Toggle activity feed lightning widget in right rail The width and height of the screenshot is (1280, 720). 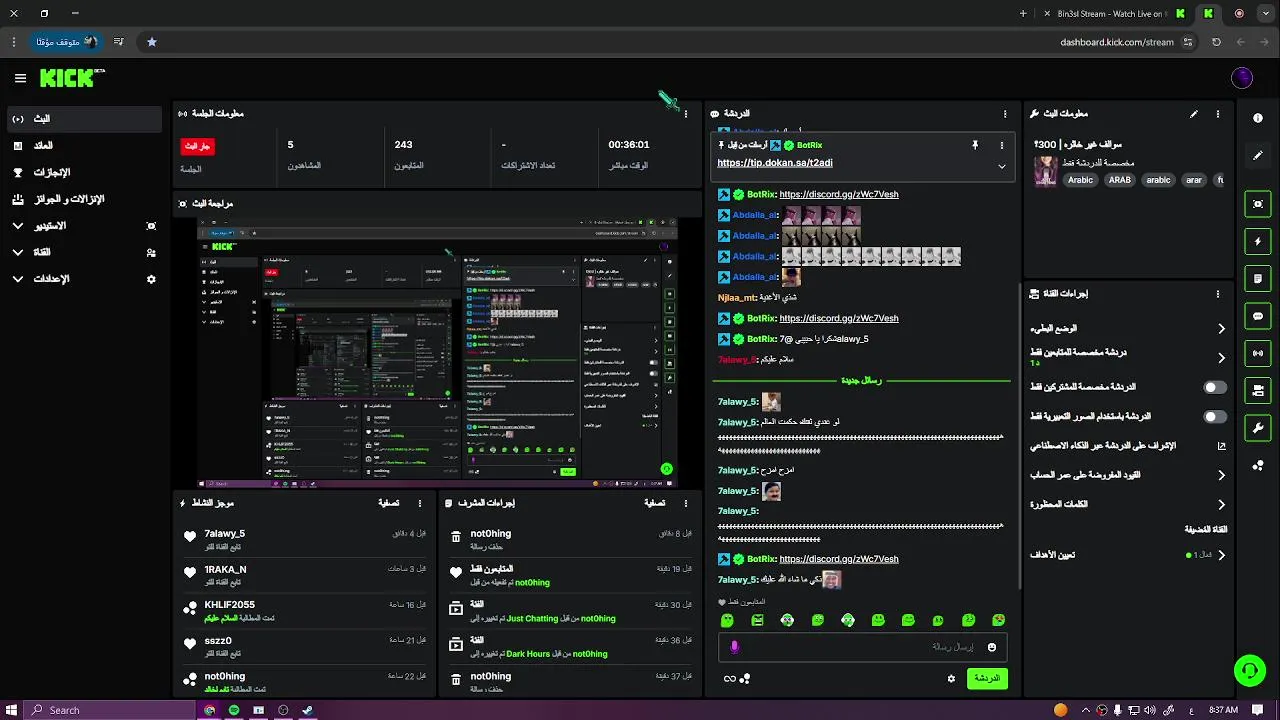tap(1258, 241)
